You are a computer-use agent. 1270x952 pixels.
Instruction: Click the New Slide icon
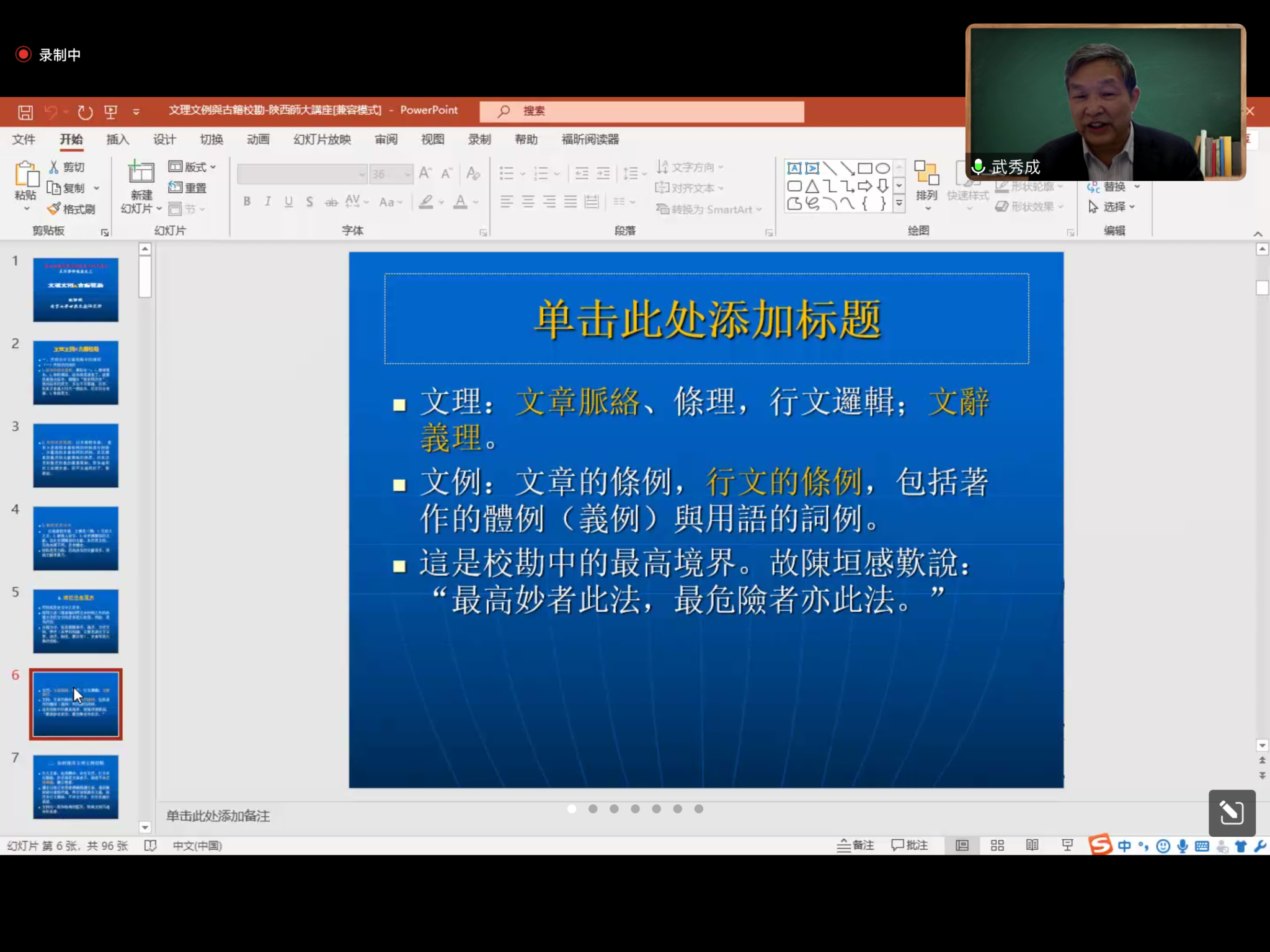coord(141,173)
